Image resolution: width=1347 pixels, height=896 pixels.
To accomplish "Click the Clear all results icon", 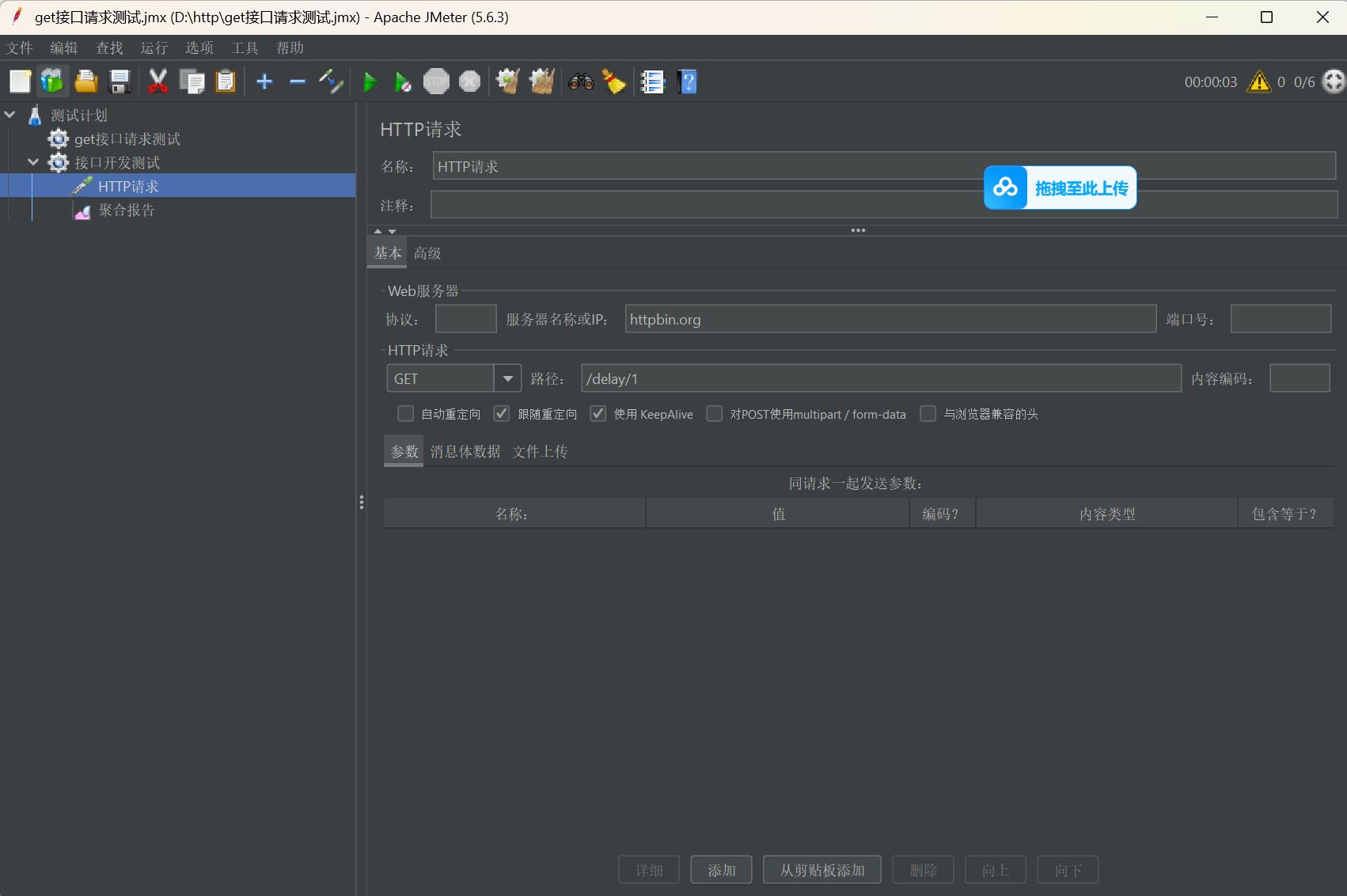I will tap(542, 82).
